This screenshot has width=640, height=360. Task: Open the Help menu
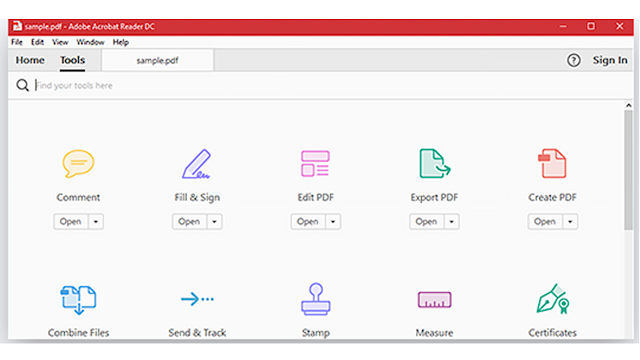coord(121,42)
